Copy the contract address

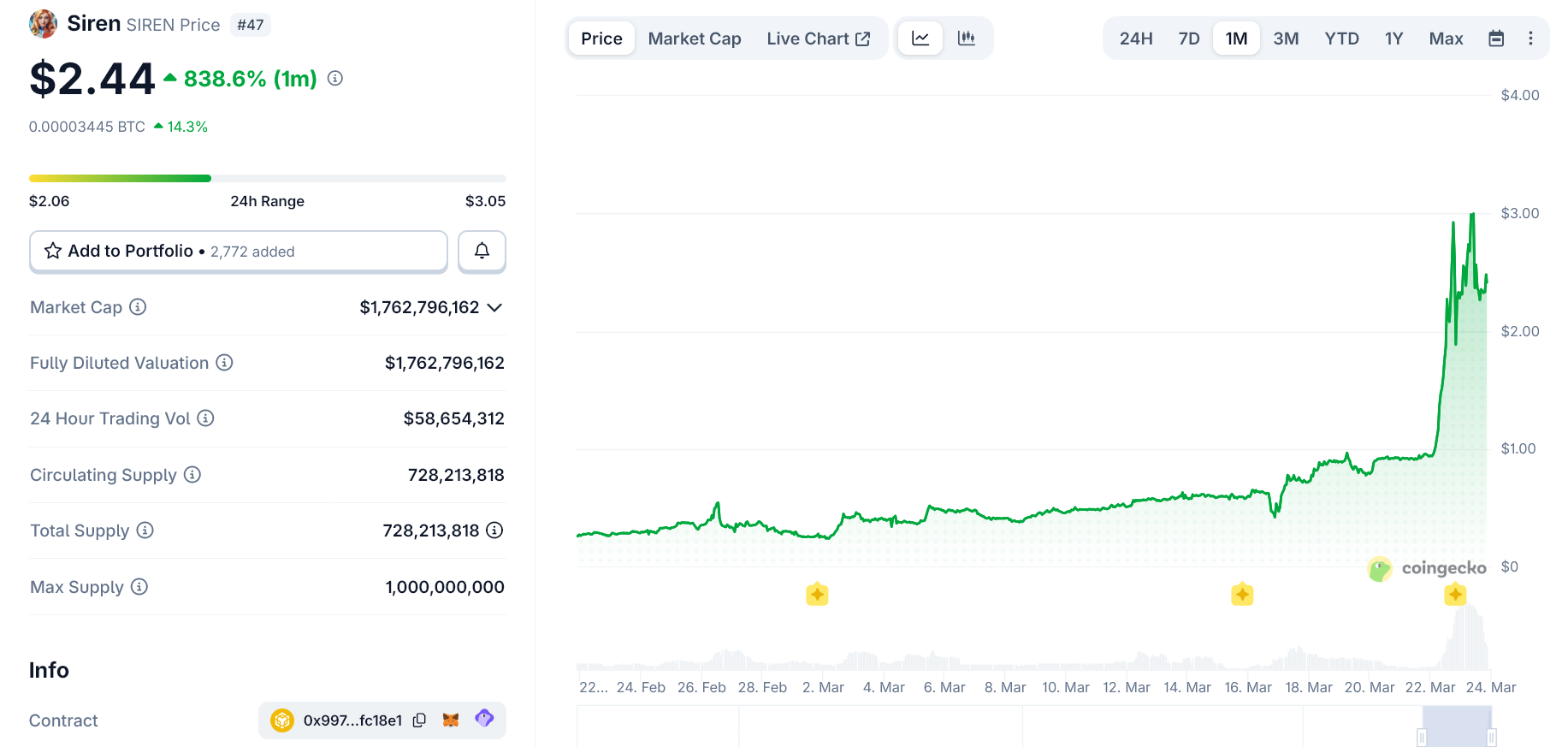(419, 720)
